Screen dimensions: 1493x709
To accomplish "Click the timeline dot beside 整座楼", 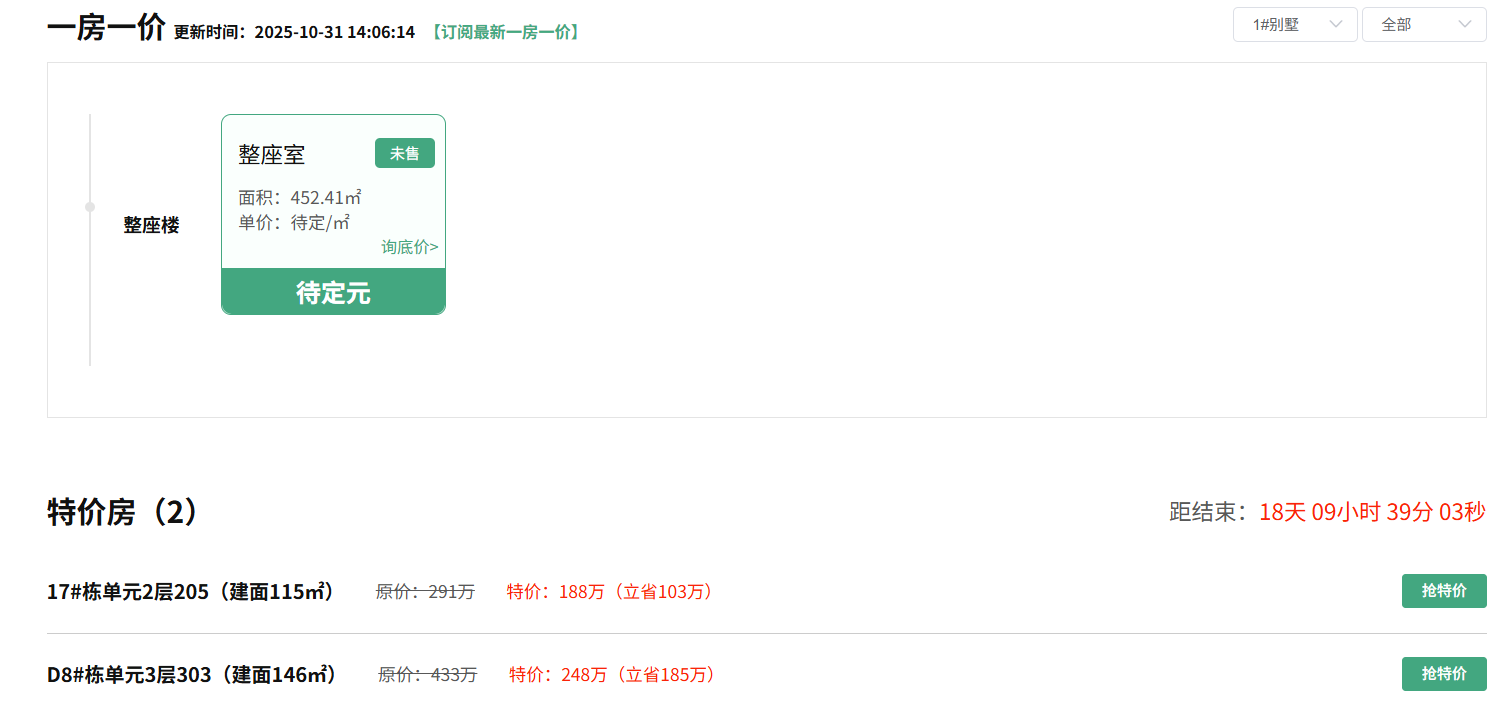I will tap(90, 207).
